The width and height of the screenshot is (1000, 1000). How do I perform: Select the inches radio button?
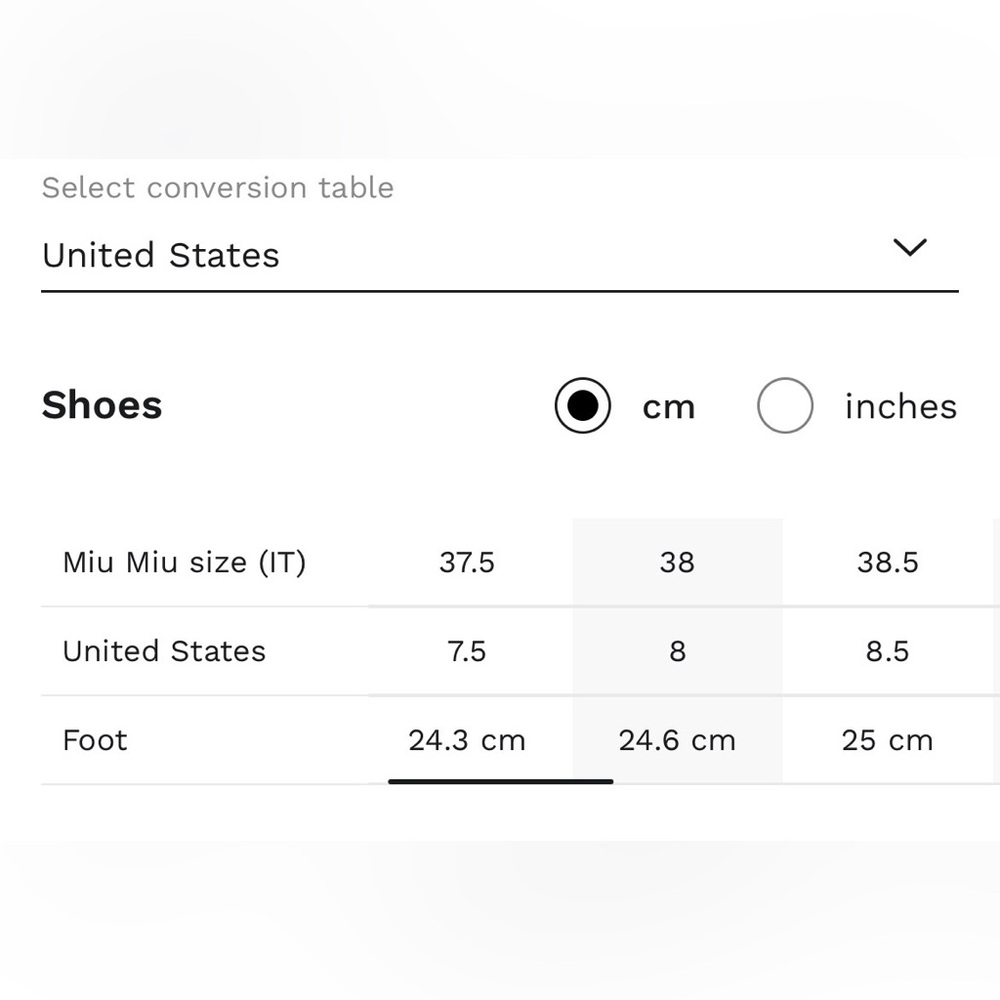click(784, 406)
